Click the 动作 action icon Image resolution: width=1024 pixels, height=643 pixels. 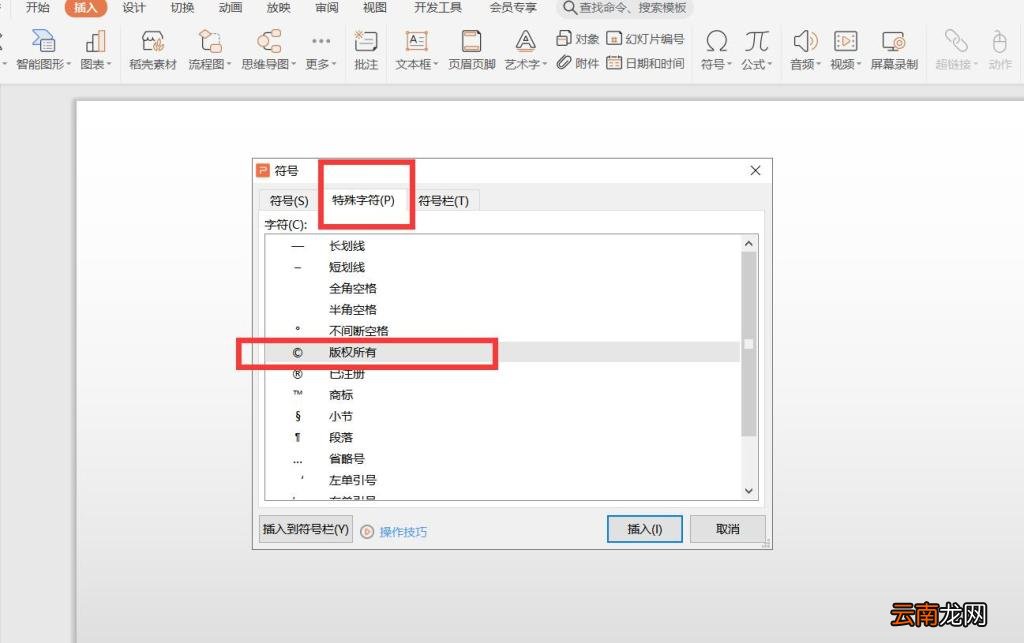999,41
